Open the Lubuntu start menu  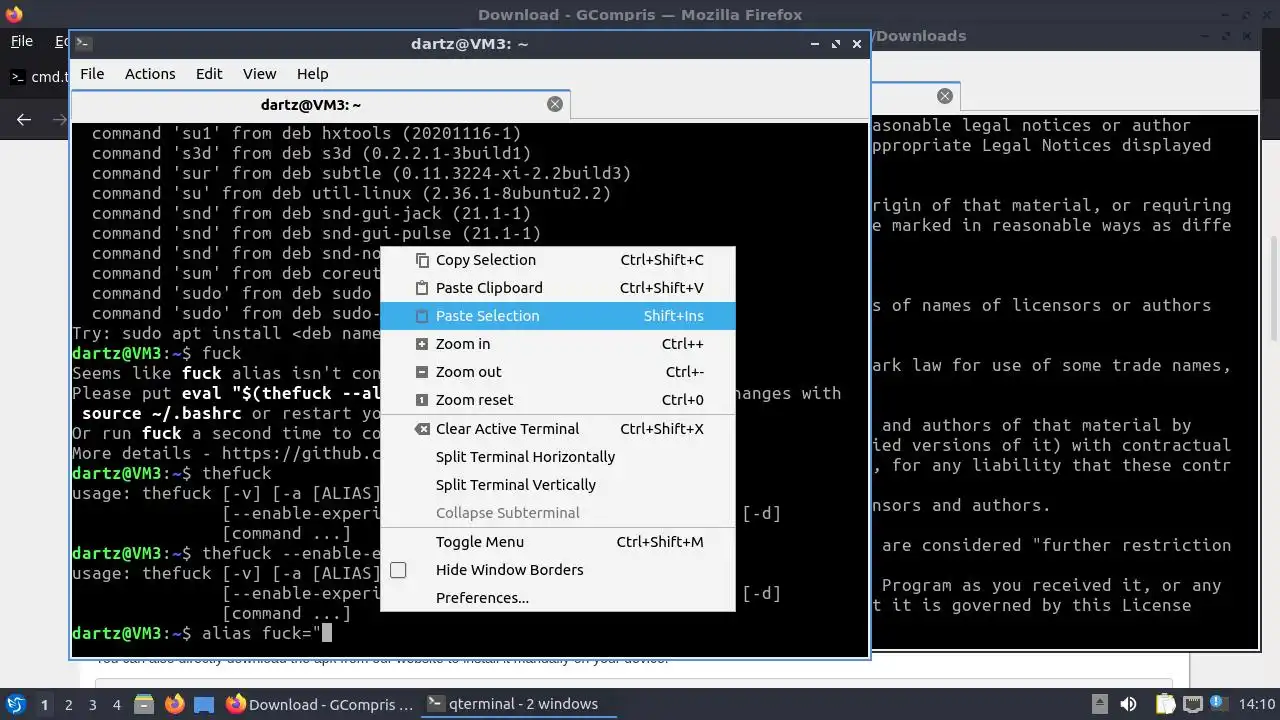click(15, 704)
